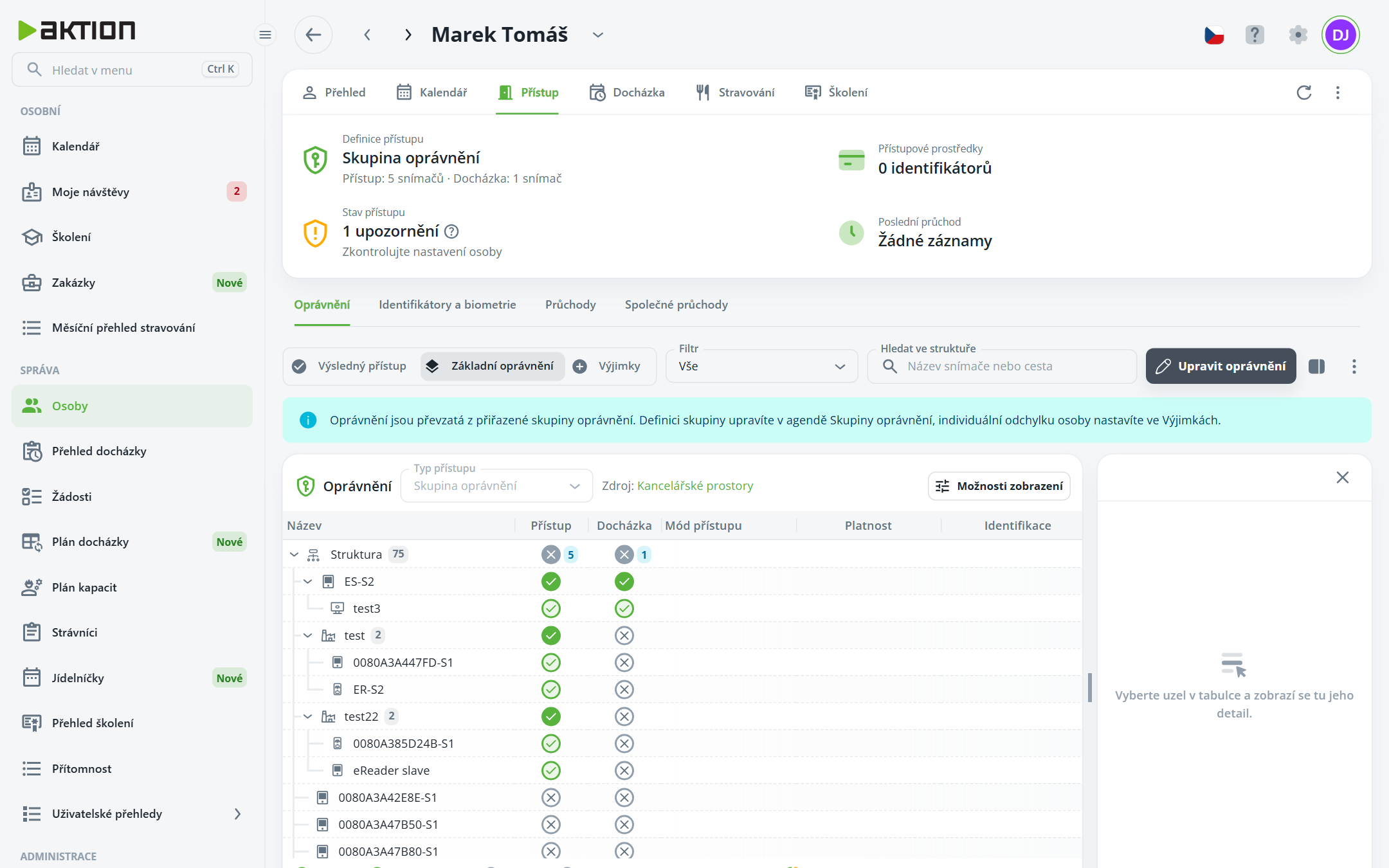Expand Uživatelské přehledy in the sidebar

132,814
